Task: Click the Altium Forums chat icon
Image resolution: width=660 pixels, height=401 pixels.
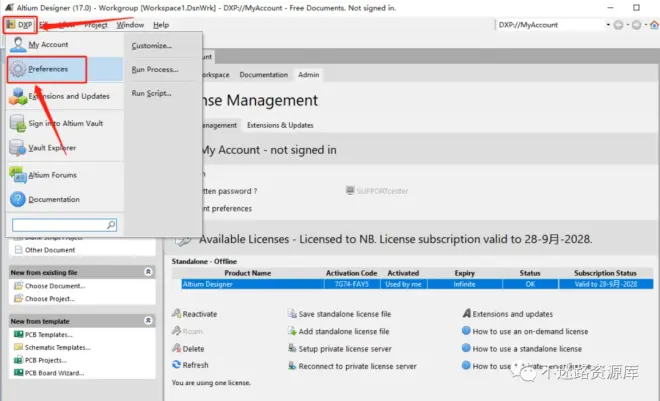Action: click(x=18, y=175)
